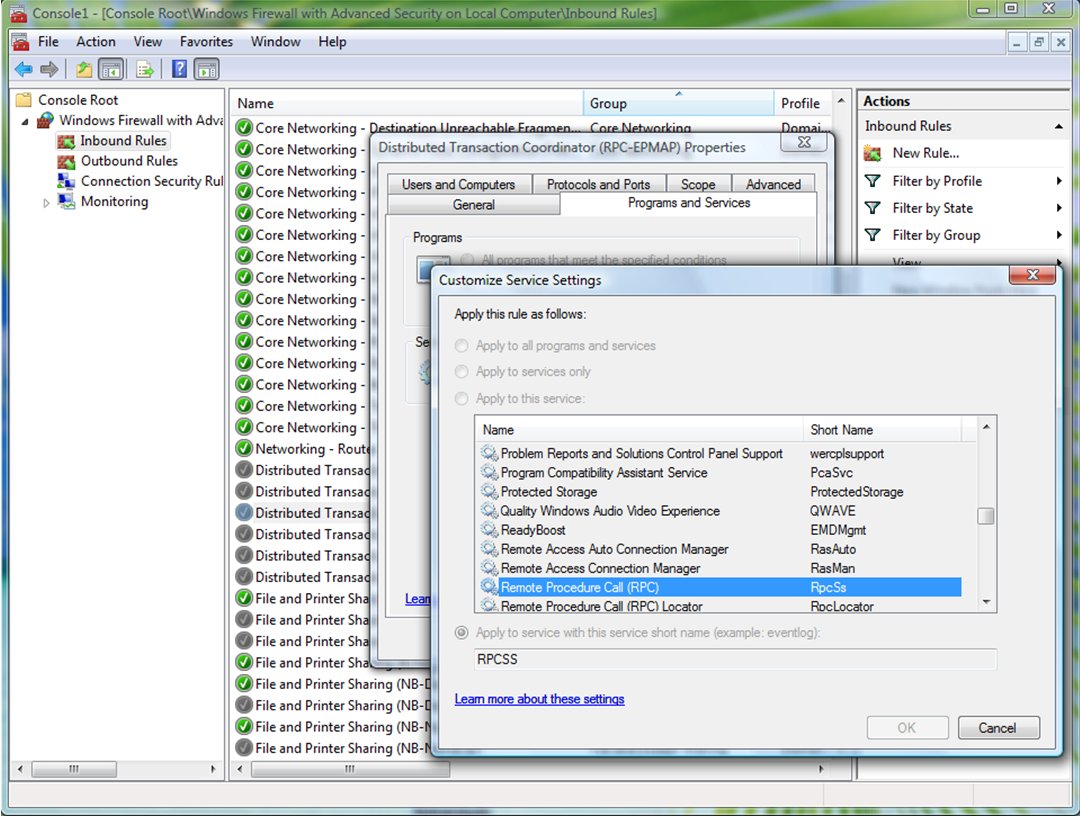The image size is (1080, 816).
Task: Click the Cancel button in Customize Service Settings
Action: click(x=998, y=728)
